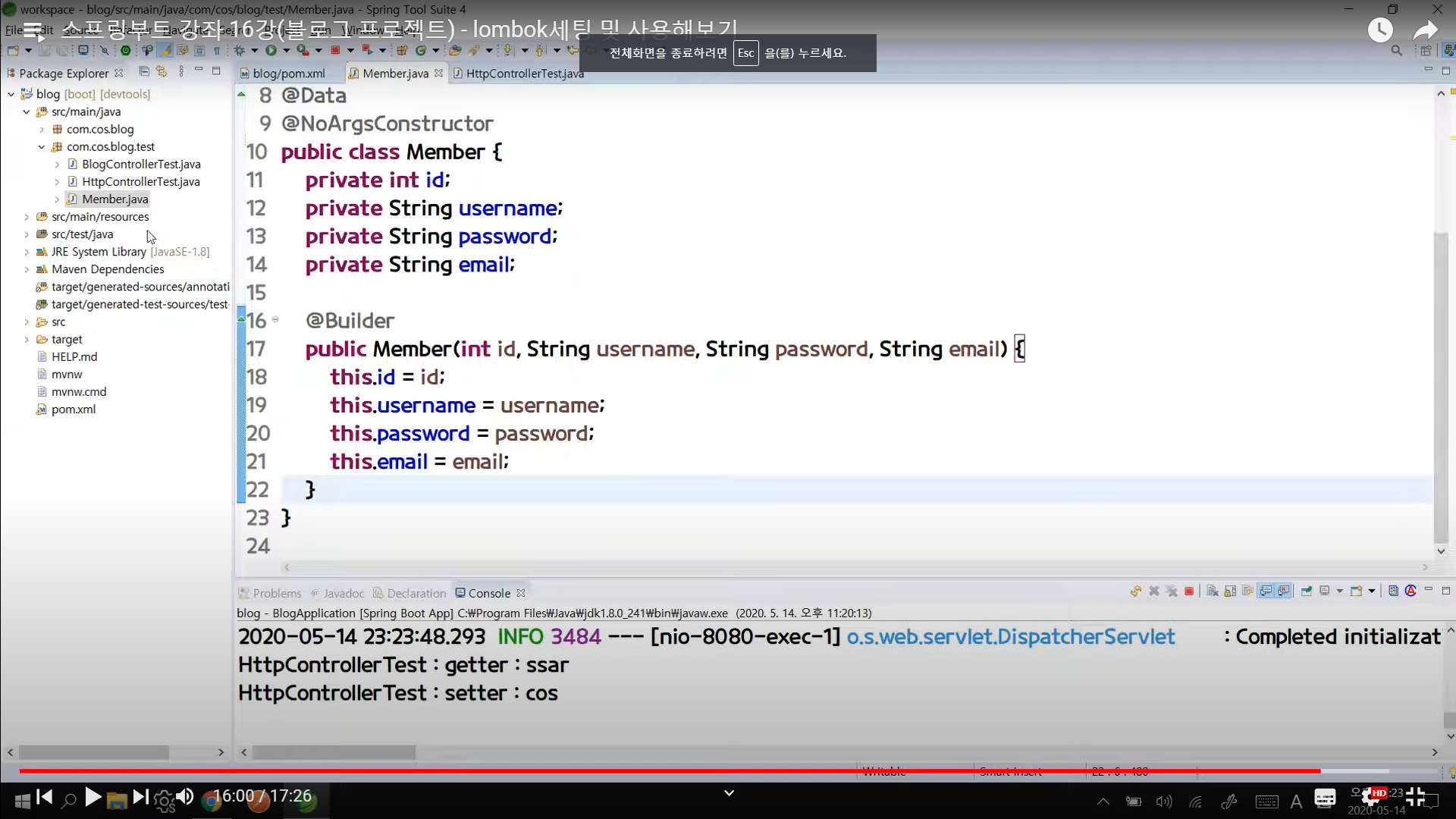This screenshot has height=819, width=1456.
Task: Click the Quick Access search magnifier icon
Action: point(1396,51)
